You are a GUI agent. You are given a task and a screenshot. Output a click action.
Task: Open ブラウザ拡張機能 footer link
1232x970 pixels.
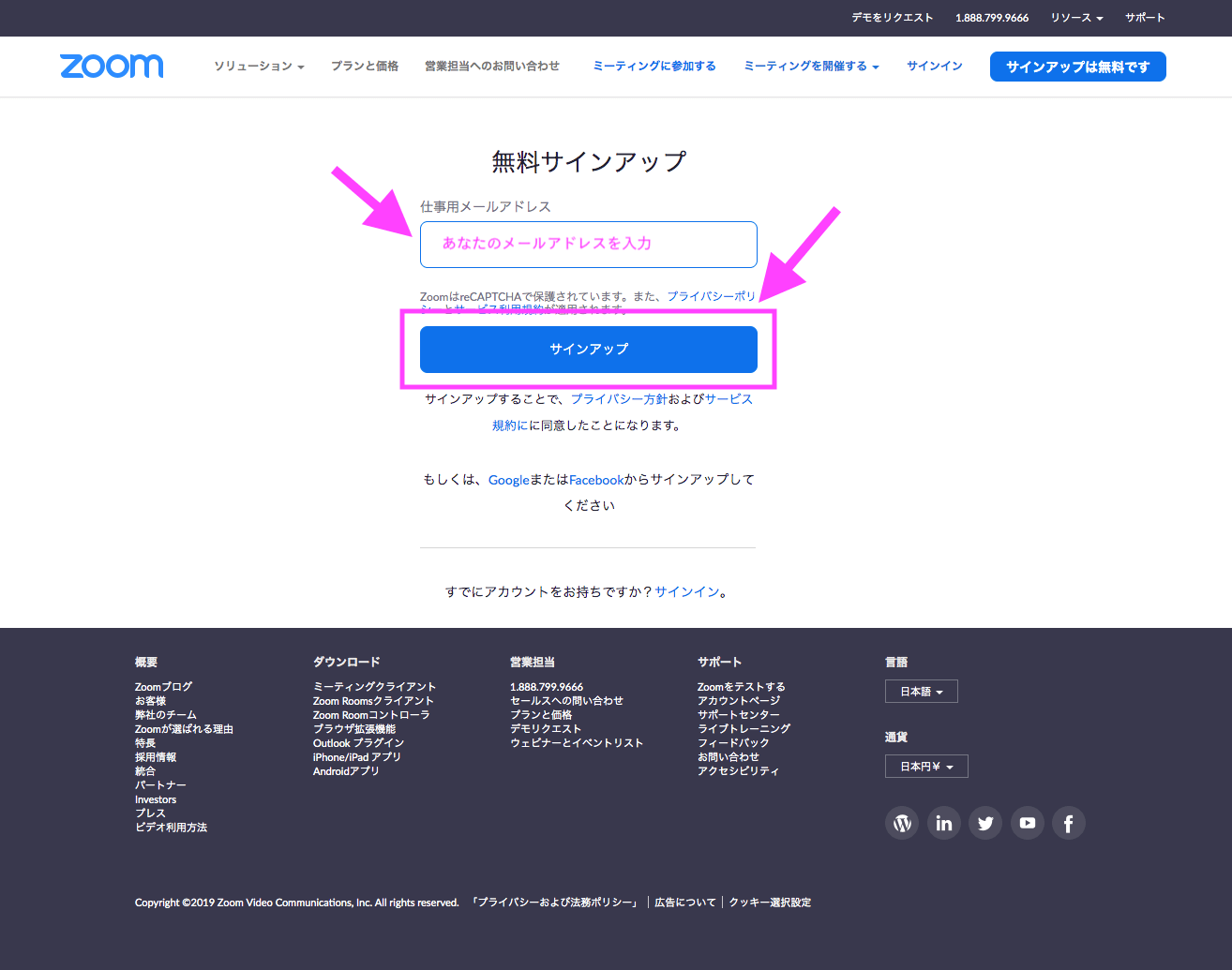point(354,729)
